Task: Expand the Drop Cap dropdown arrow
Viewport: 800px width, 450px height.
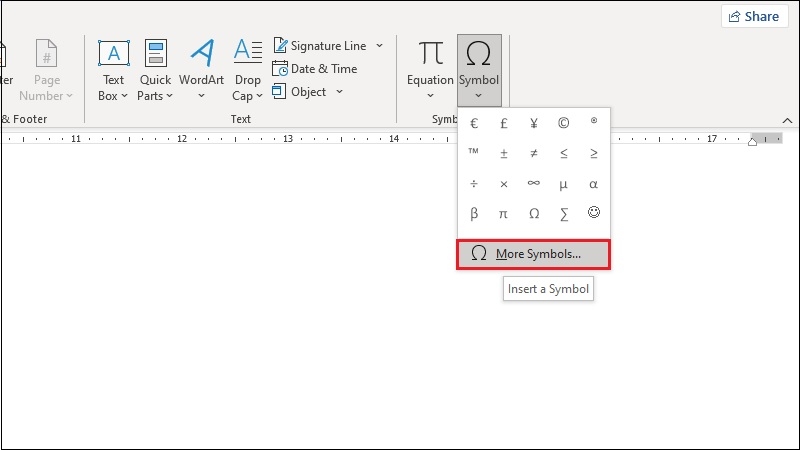Action: [x=259, y=95]
